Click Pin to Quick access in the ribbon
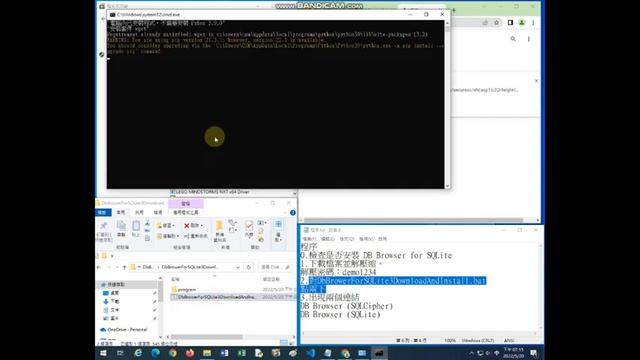 coord(104,232)
